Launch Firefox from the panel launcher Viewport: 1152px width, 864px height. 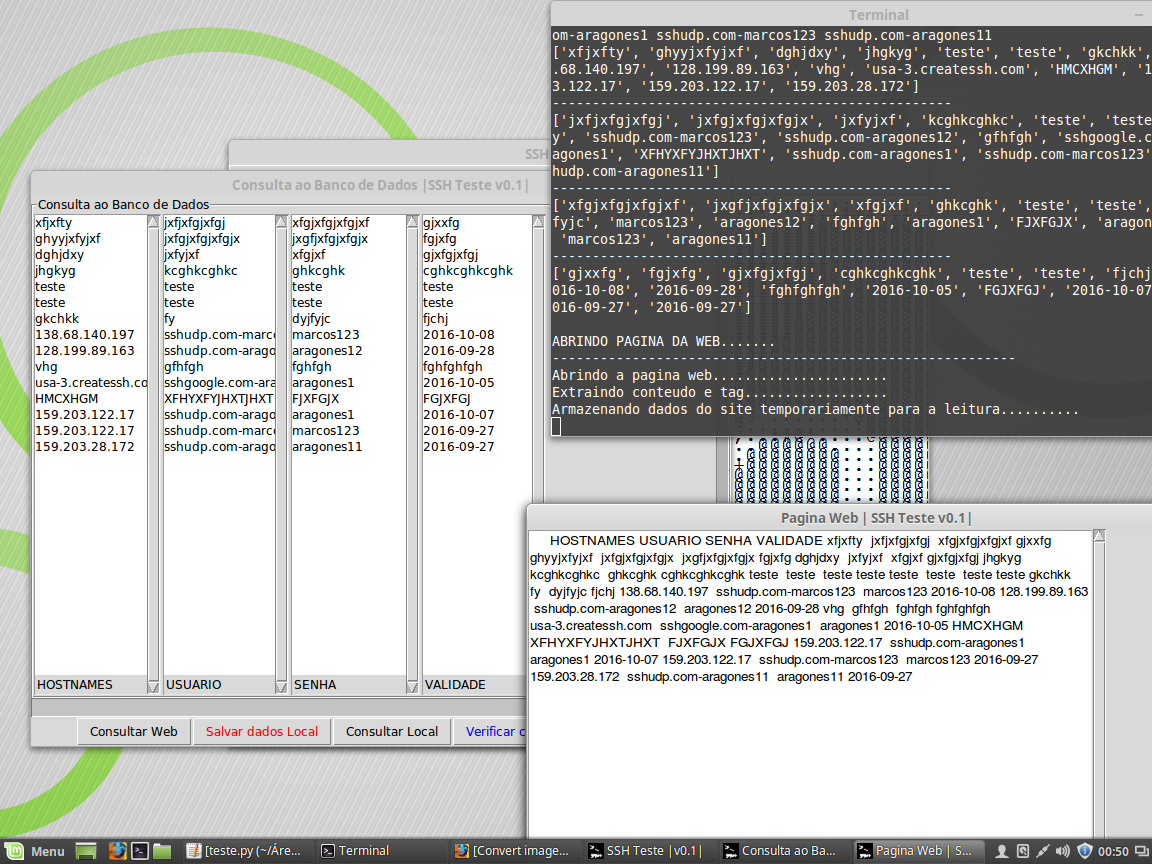[x=117, y=851]
